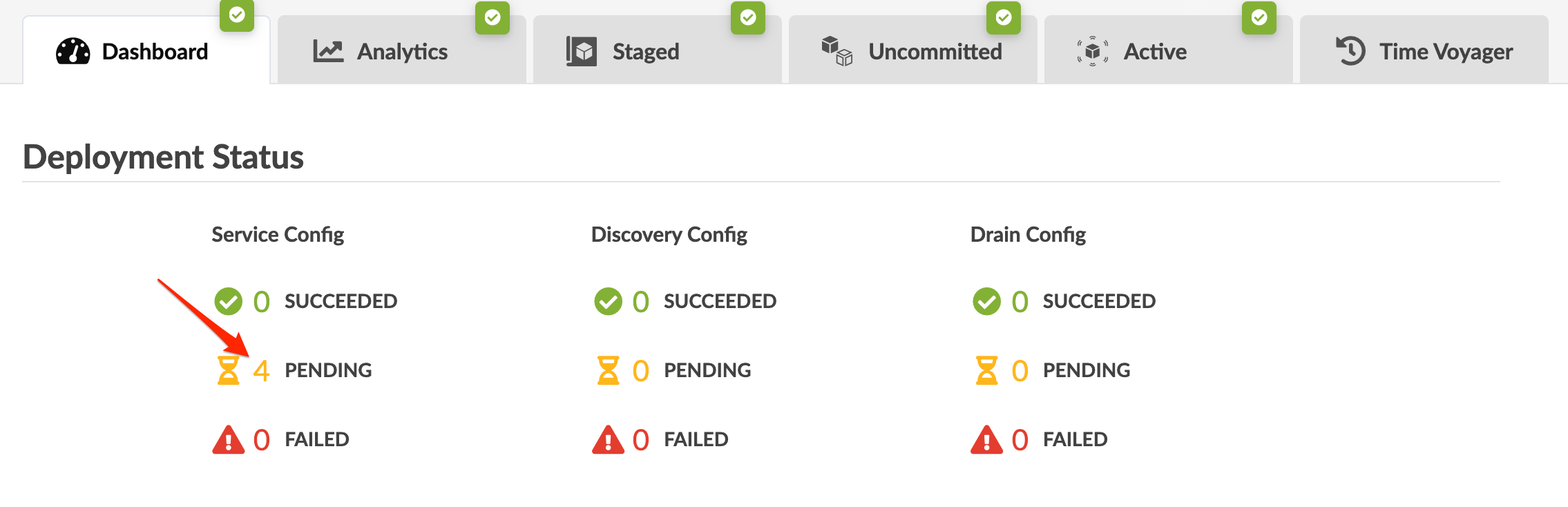The height and width of the screenshot is (507, 1568).
Task: Open the Uncommitted tab
Action: coord(935,51)
